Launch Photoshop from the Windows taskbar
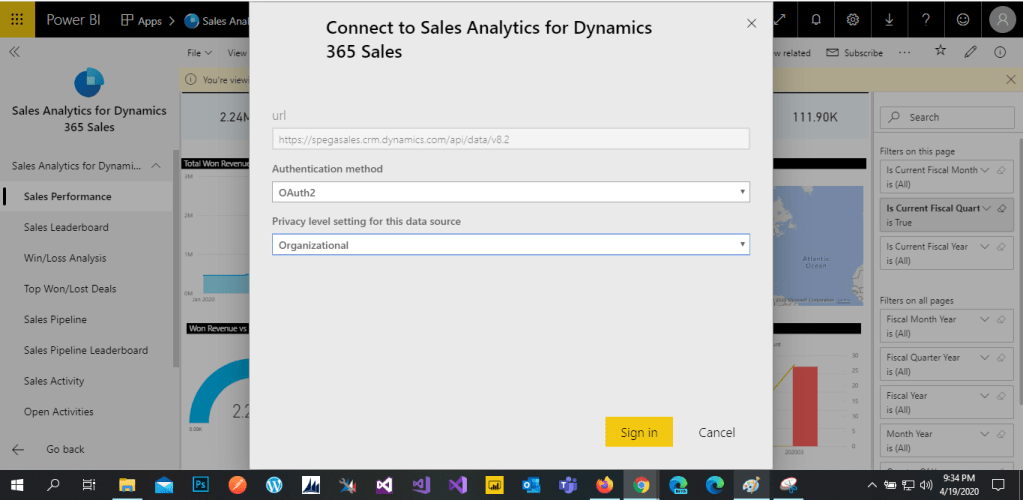This screenshot has width=1023, height=500. coord(200,485)
